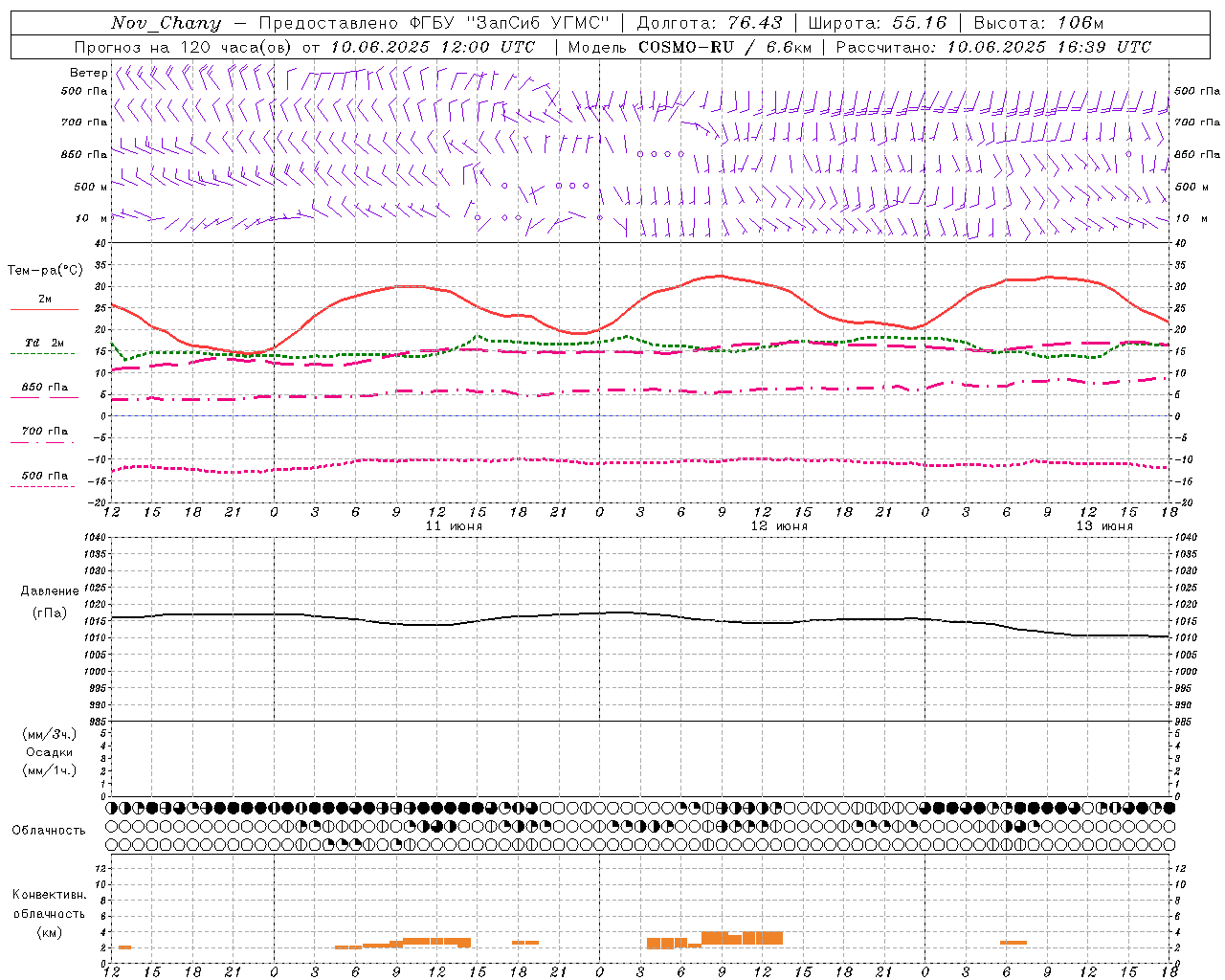Select computed time "10.06.2025 16:39 UTC"
Image resolution: width=1225 pixels, height=980 pixels.
point(1049,47)
